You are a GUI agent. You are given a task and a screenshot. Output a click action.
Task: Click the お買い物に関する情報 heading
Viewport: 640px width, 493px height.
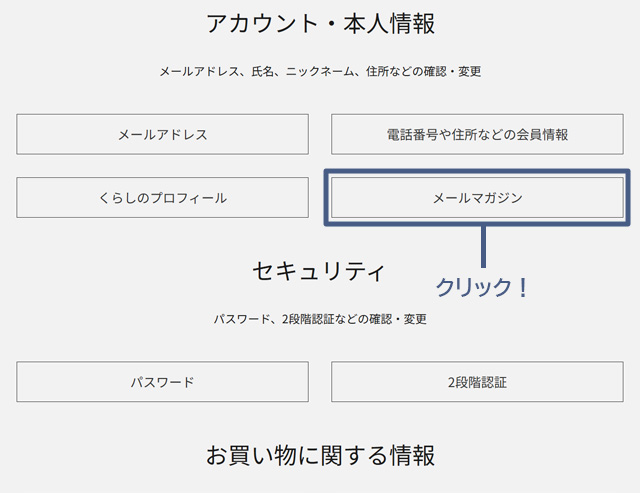(x=320, y=456)
